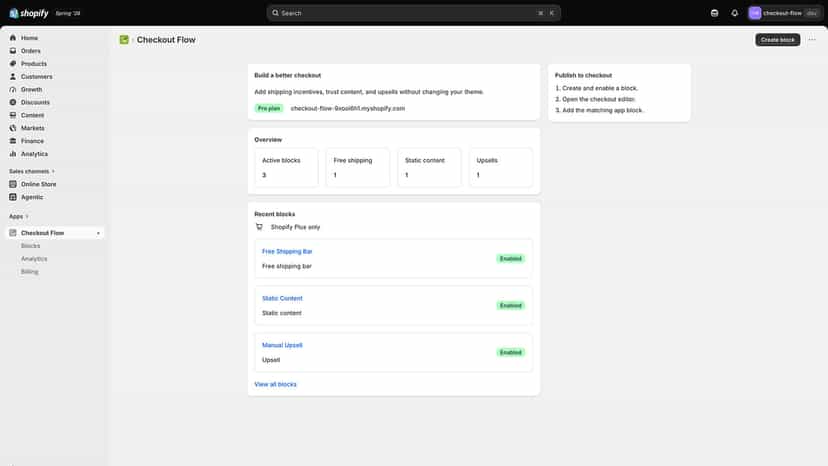The width and height of the screenshot is (828, 466).
Task: Open Analytics under Checkout Flow
Action: [34, 259]
